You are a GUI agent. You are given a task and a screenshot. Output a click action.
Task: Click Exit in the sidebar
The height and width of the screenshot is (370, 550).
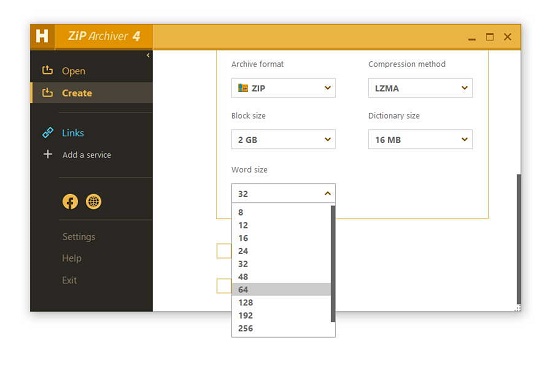click(69, 280)
